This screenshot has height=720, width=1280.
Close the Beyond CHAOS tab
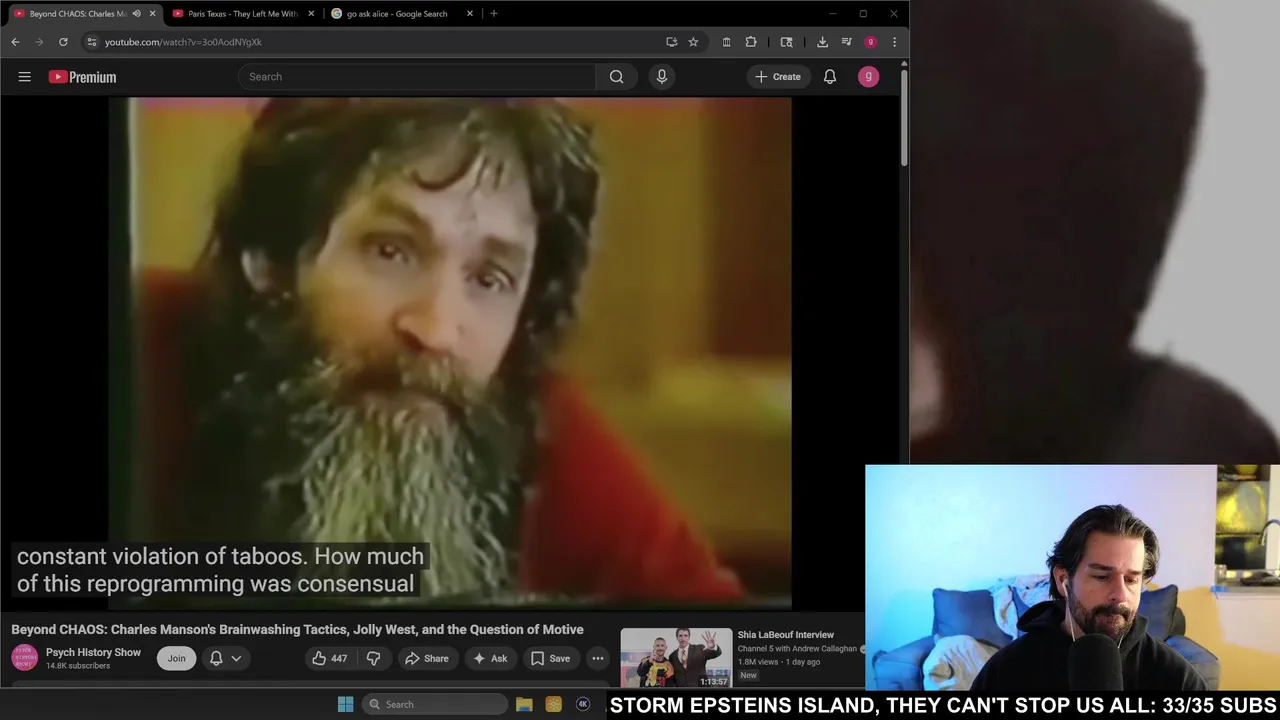pyautogui.click(x=152, y=14)
